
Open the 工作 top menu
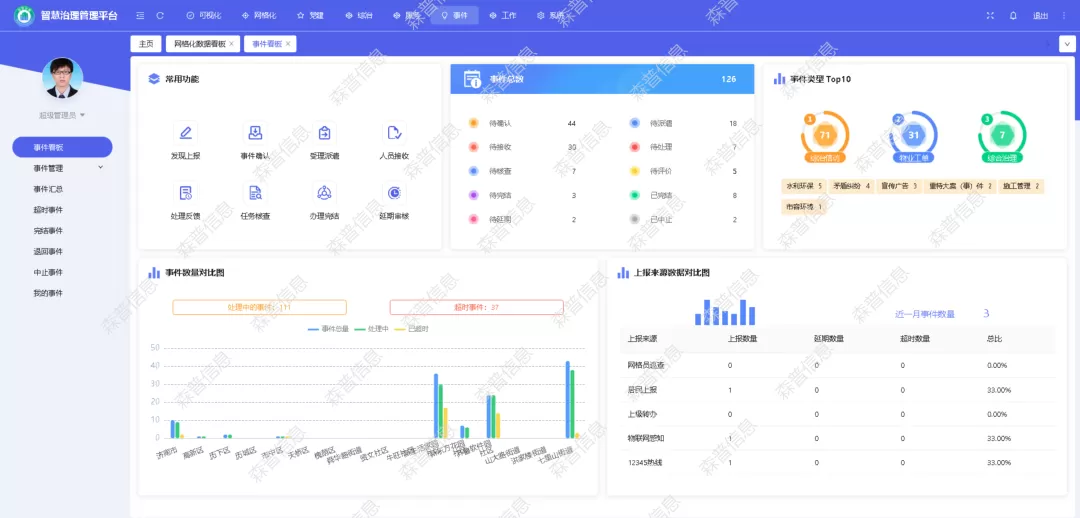pyautogui.click(x=503, y=15)
